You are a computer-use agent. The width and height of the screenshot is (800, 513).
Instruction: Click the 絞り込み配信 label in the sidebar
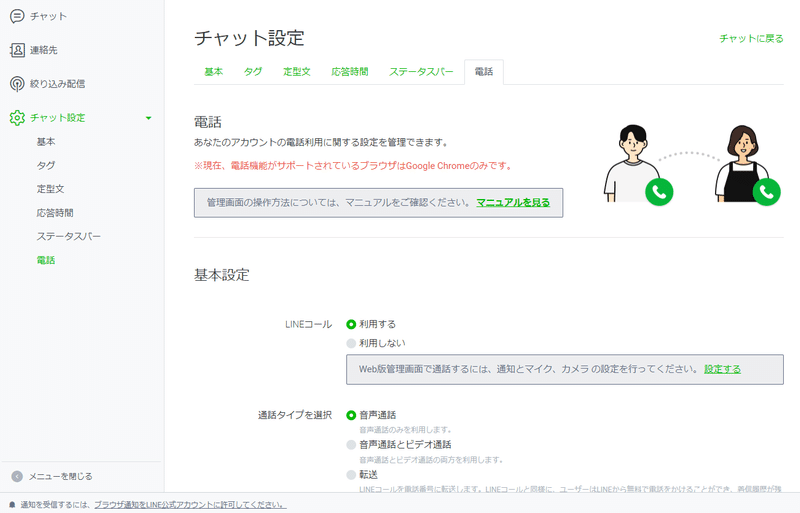pyautogui.click(x=57, y=84)
